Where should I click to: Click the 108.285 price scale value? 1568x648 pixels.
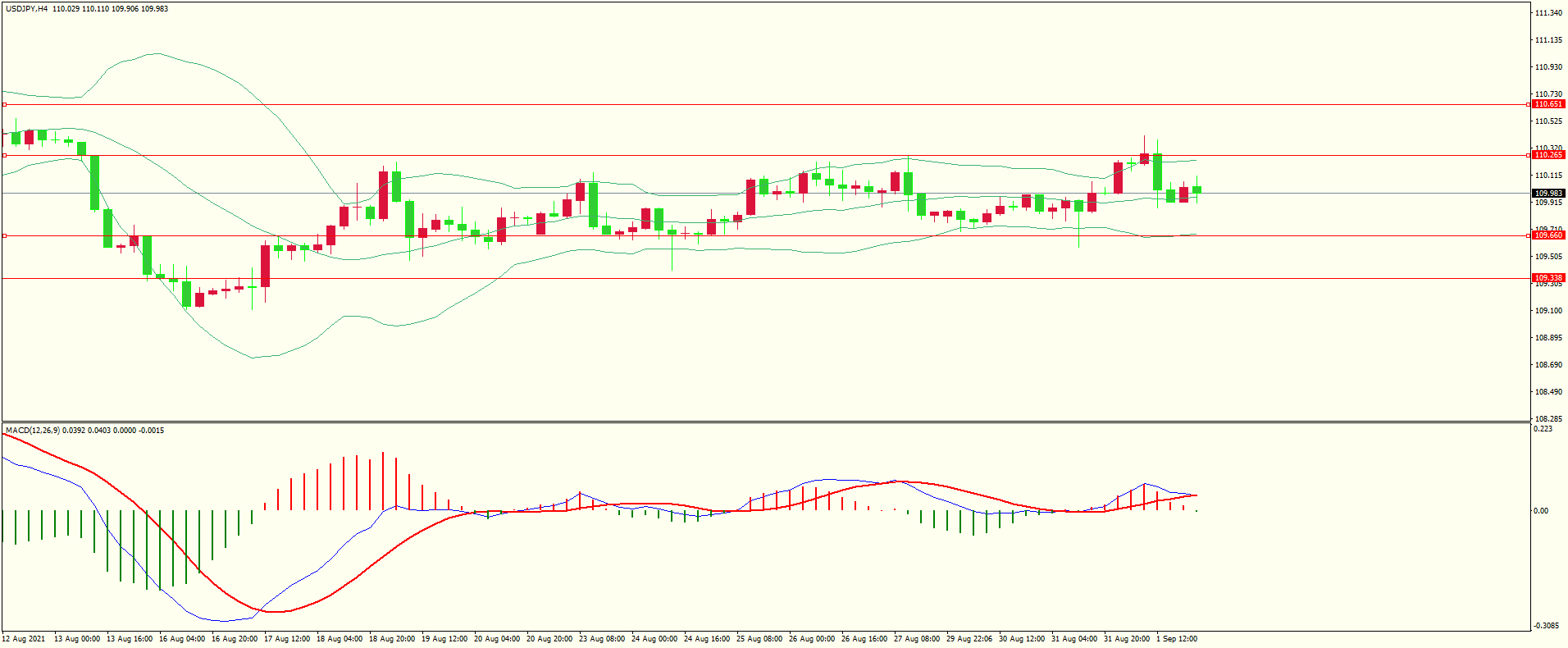coord(1548,418)
